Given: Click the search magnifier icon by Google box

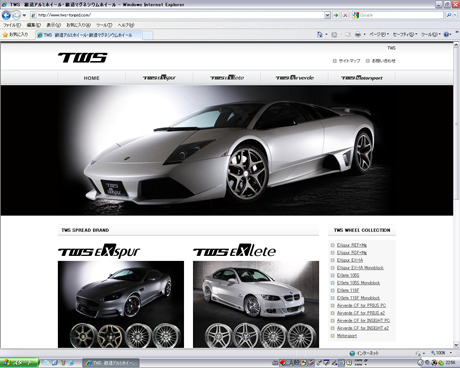Looking at the screenshot, I should 449,15.
